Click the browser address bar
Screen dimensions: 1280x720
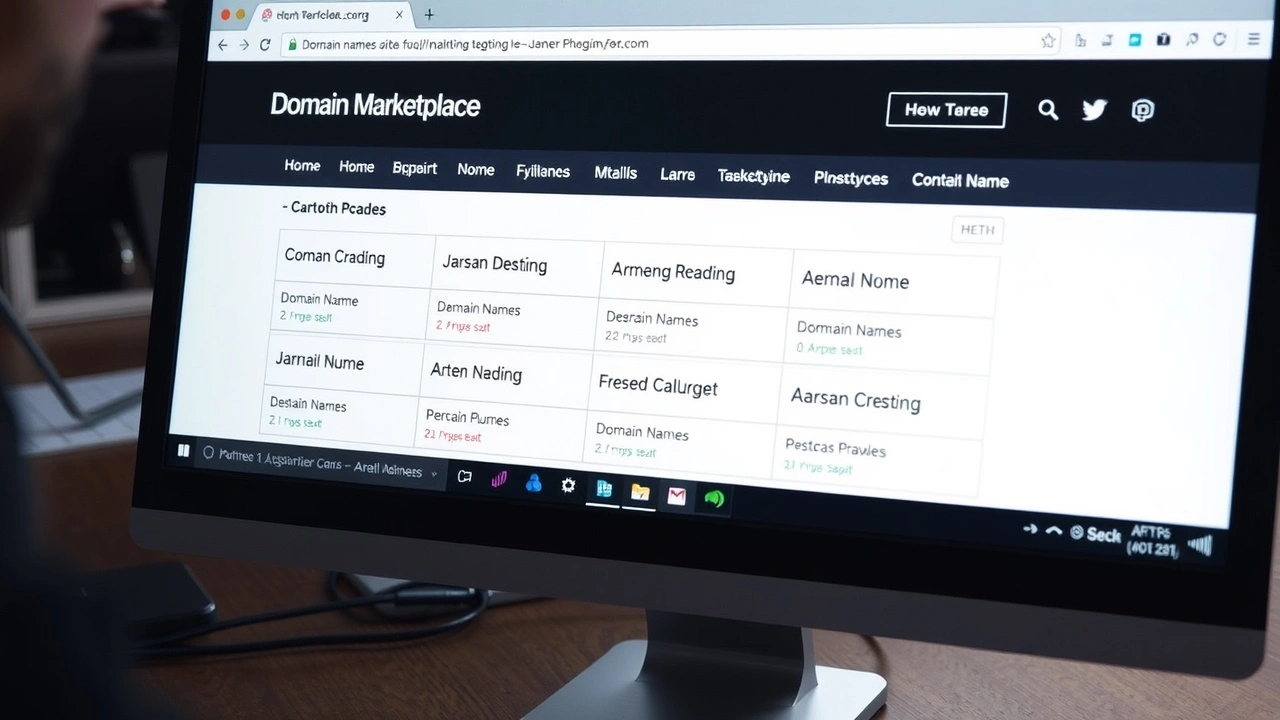(650, 44)
